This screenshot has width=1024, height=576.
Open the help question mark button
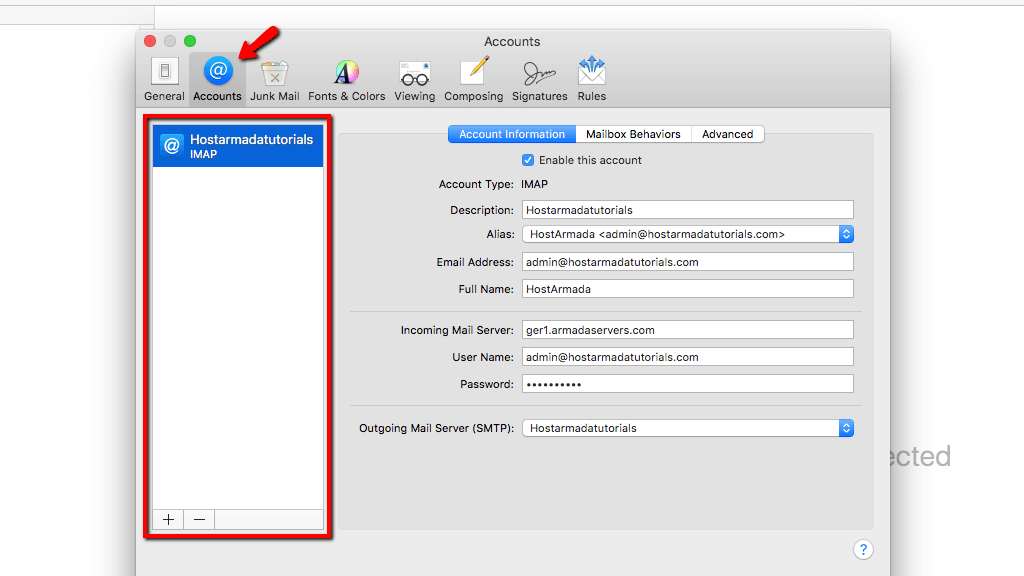[x=863, y=550]
